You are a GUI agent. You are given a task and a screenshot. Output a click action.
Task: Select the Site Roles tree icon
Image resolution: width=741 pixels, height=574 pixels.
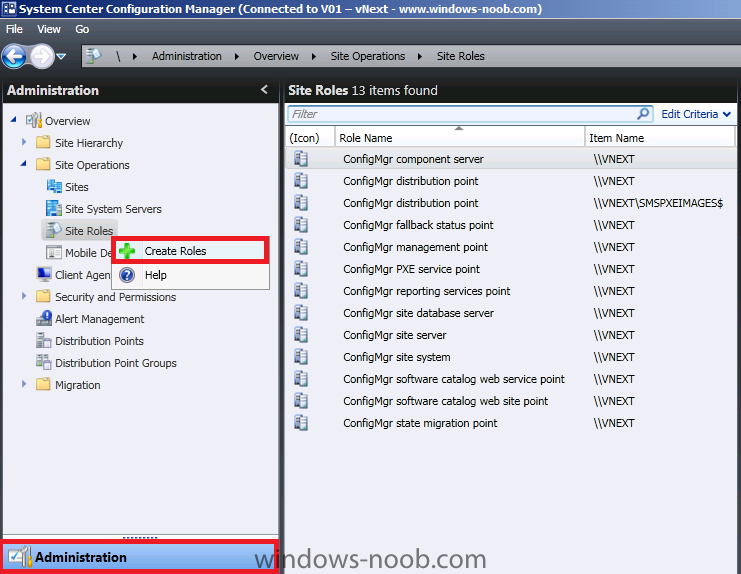click(x=54, y=230)
